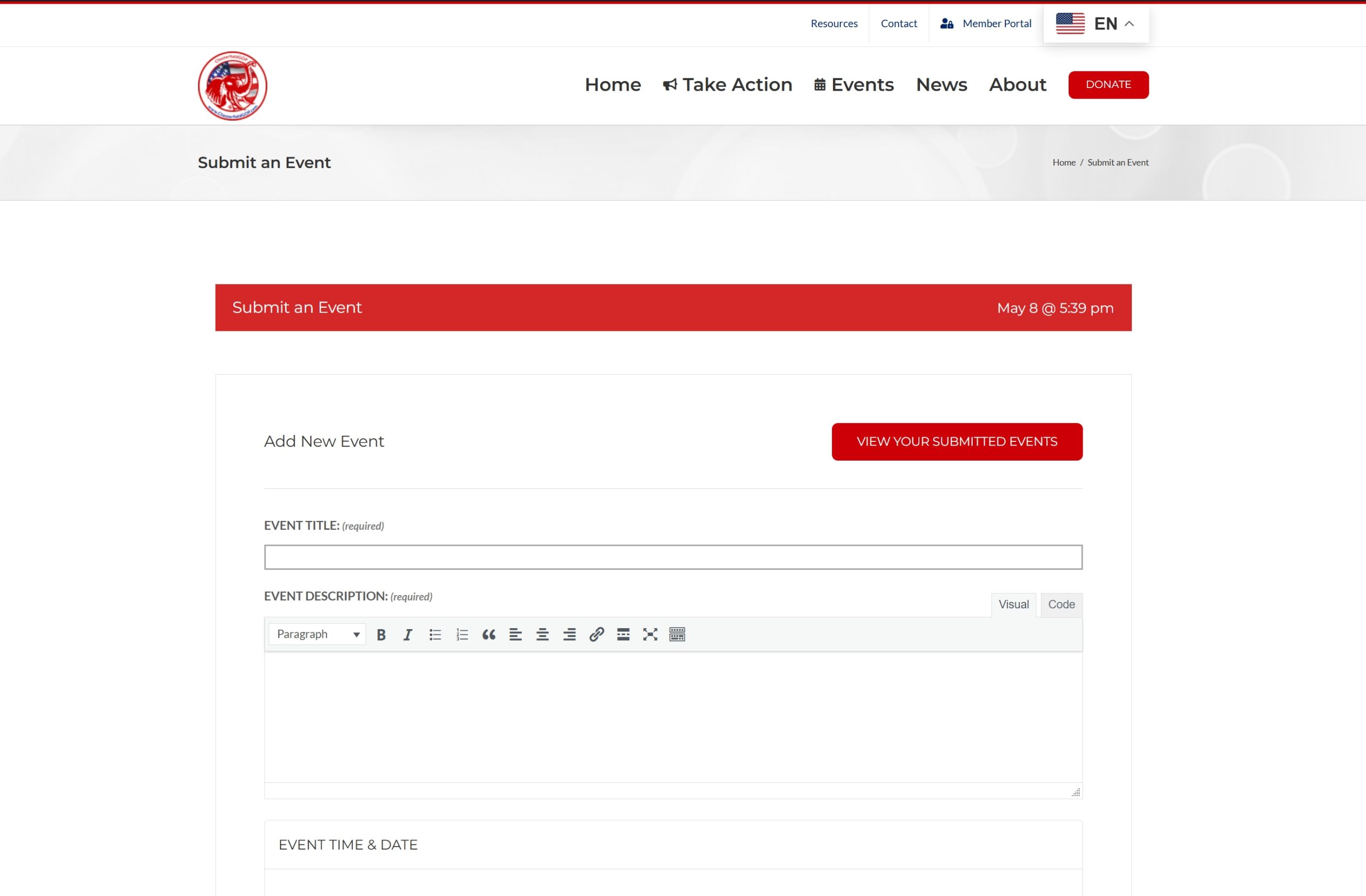This screenshot has width=1366, height=896.
Task: Open the Resources link
Action: click(x=833, y=23)
